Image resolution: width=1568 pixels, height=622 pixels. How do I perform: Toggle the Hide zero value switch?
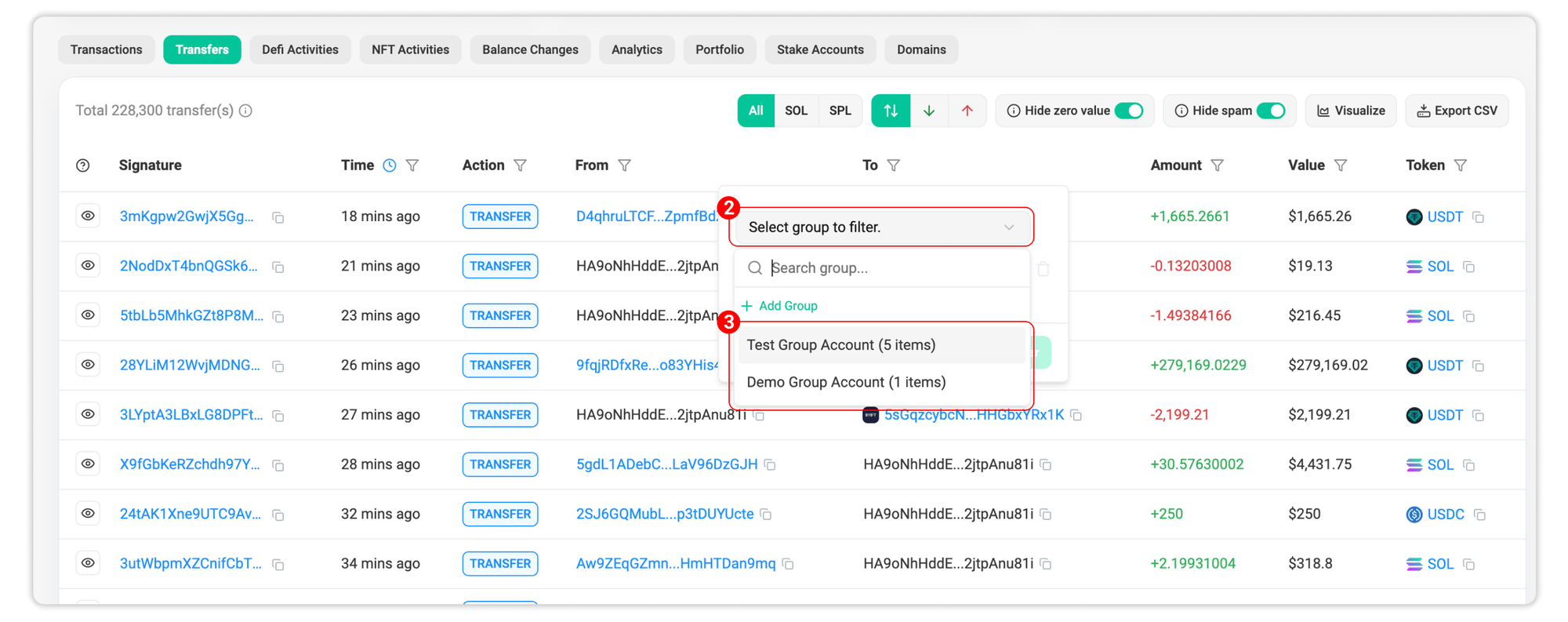(x=1129, y=111)
